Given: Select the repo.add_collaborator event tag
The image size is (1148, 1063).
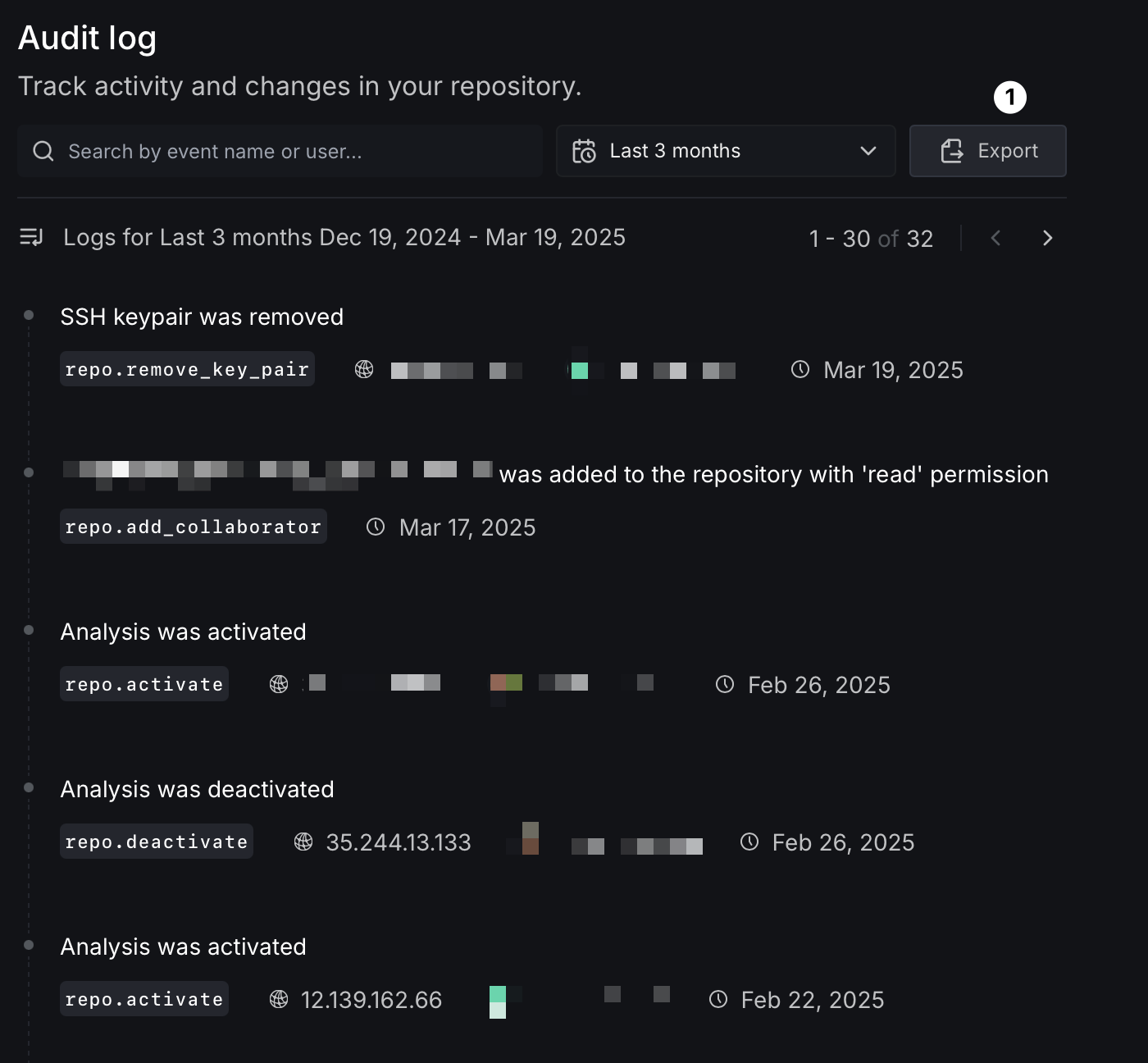Looking at the screenshot, I should pyautogui.click(x=193, y=527).
